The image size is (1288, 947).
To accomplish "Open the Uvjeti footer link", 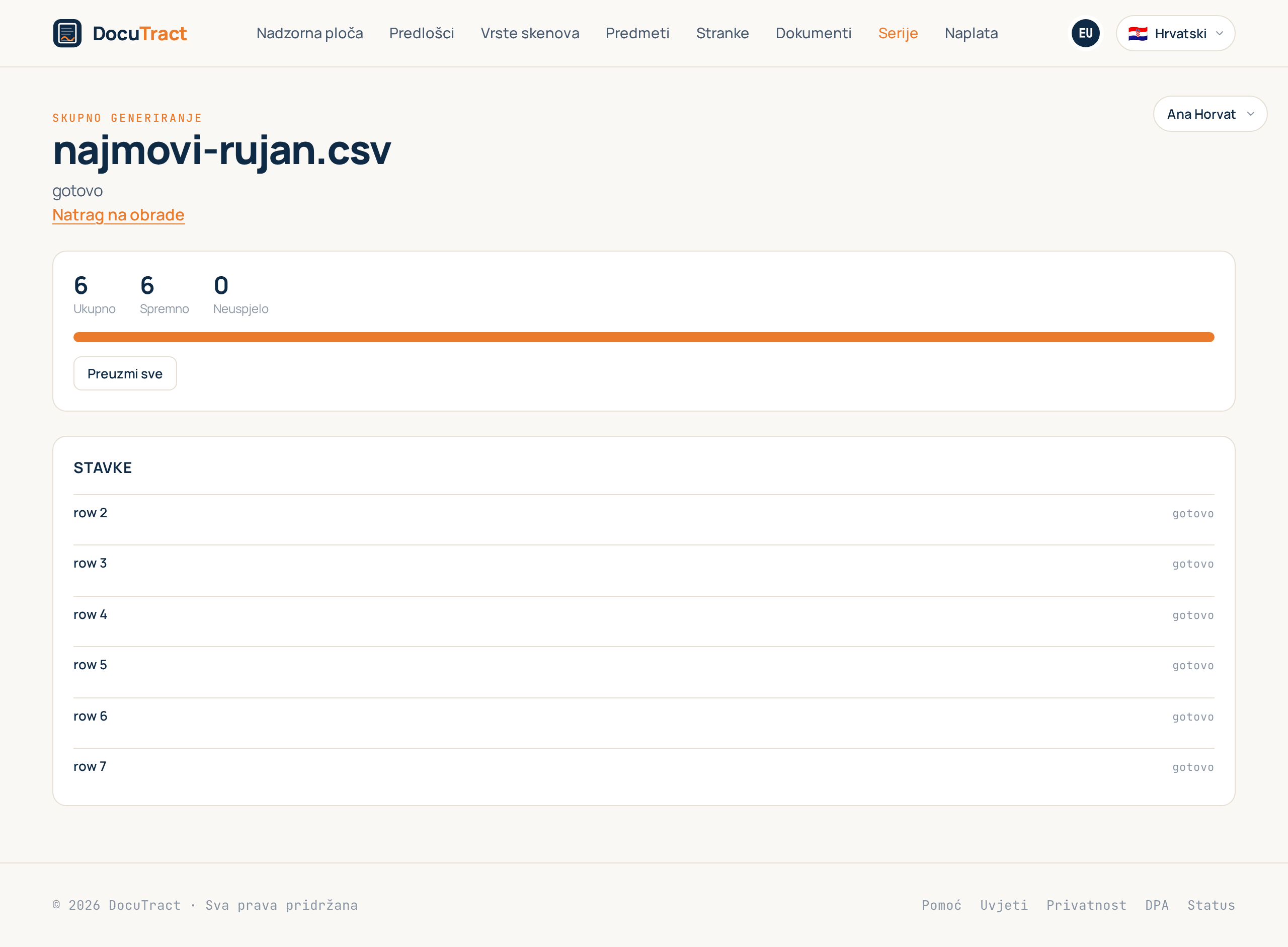I will click(x=1004, y=905).
